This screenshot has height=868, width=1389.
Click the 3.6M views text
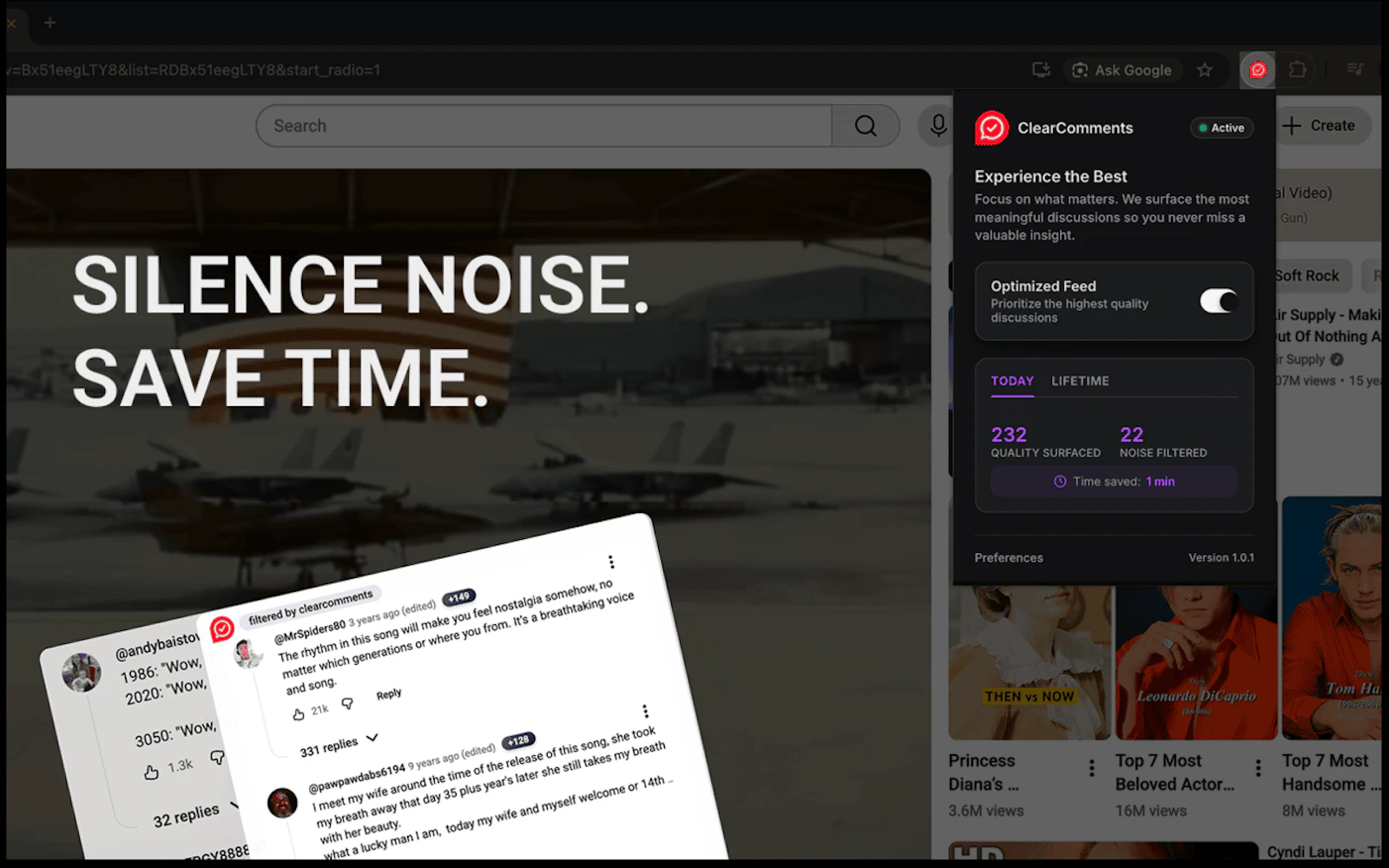[x=986, y=811]
